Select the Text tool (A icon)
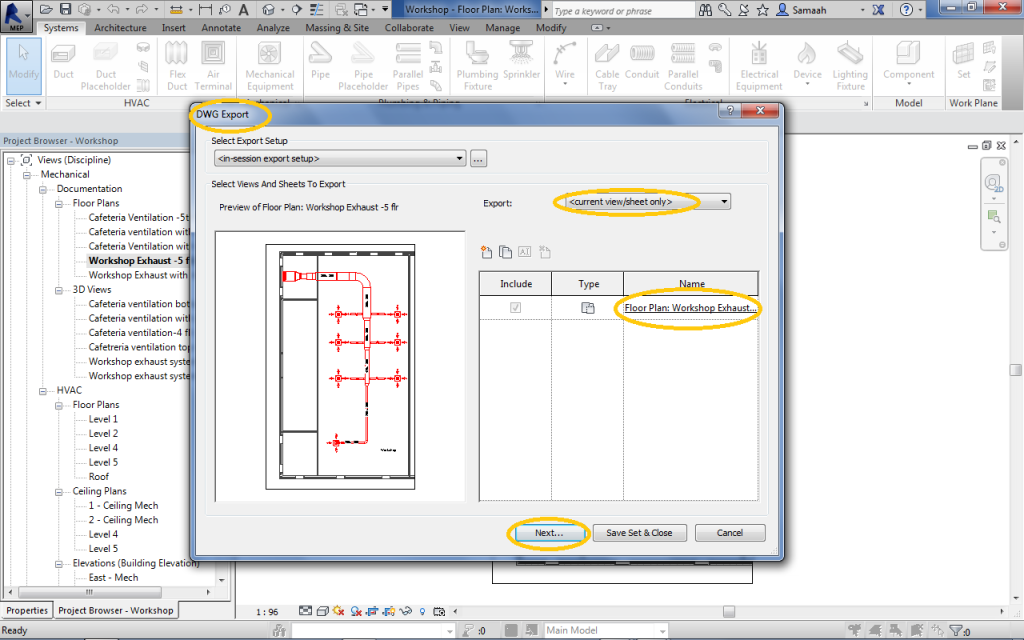 [243, 9]
